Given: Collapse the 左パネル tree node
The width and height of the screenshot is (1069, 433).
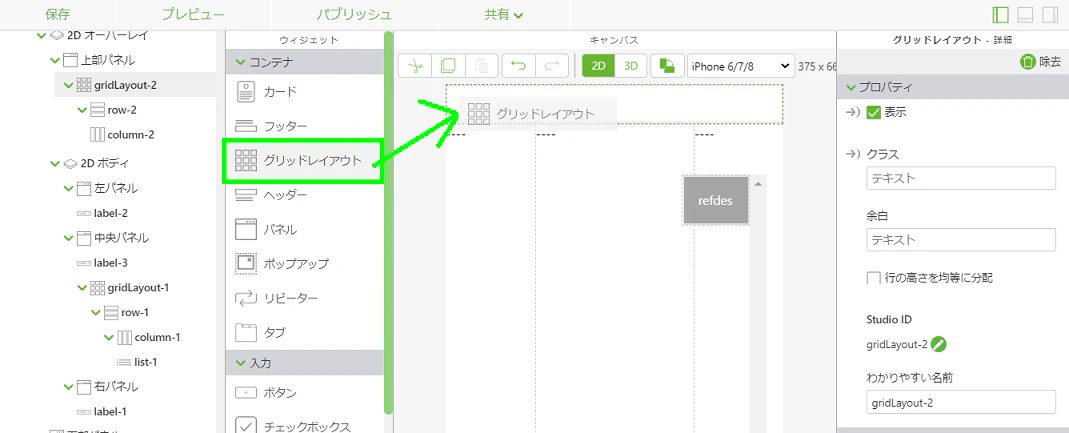Looking at the screenshot, I should [x=68, y=188].
